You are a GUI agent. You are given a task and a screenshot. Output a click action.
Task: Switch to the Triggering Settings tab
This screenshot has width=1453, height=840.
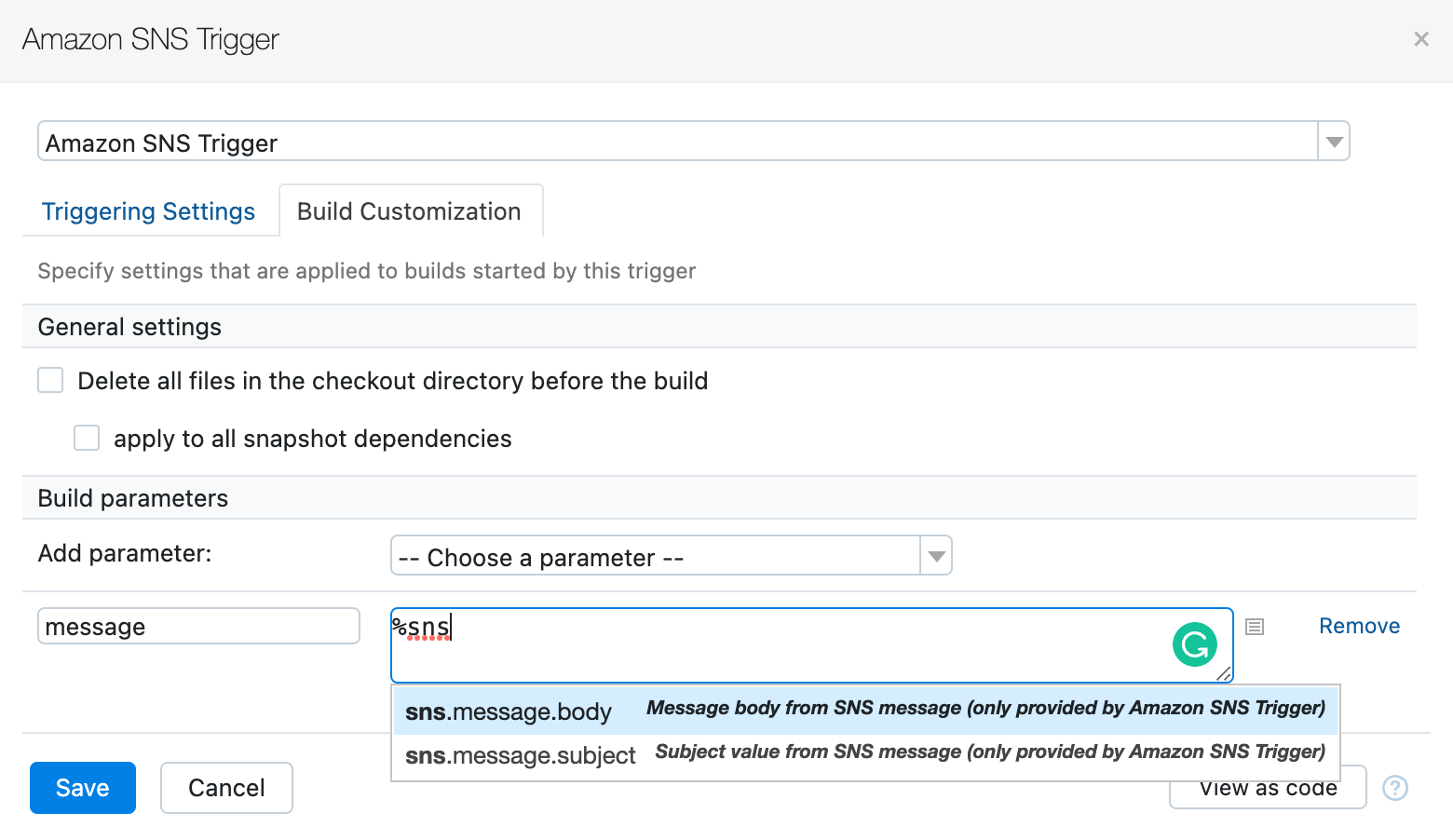point(148,211)
